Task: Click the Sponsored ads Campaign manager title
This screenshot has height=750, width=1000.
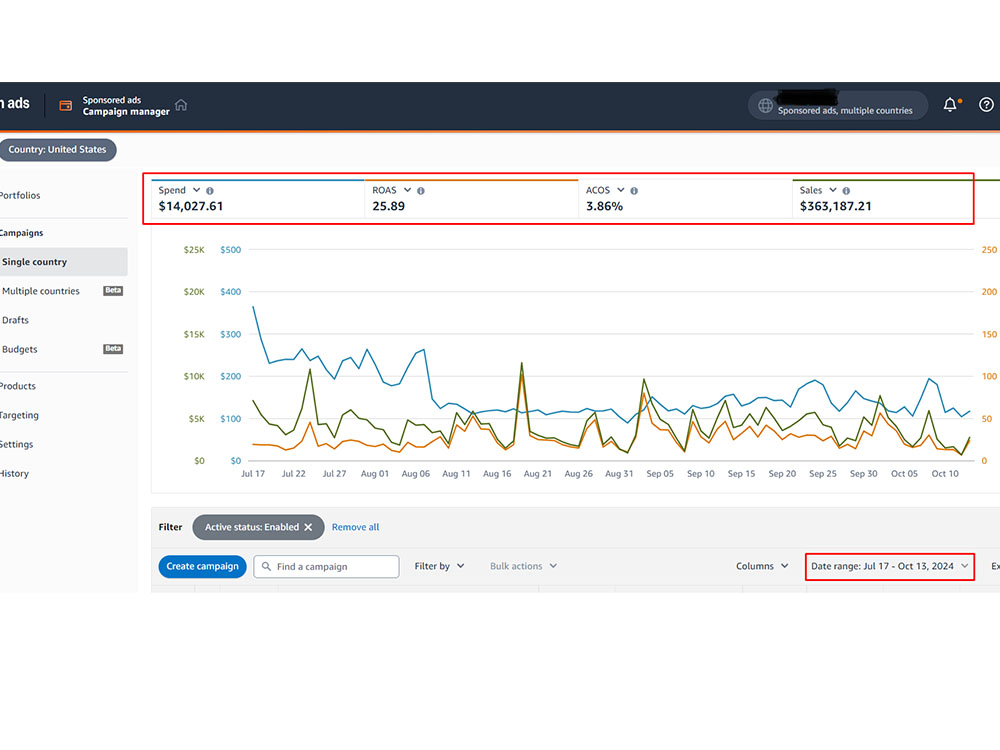Action: click(126, 106)
